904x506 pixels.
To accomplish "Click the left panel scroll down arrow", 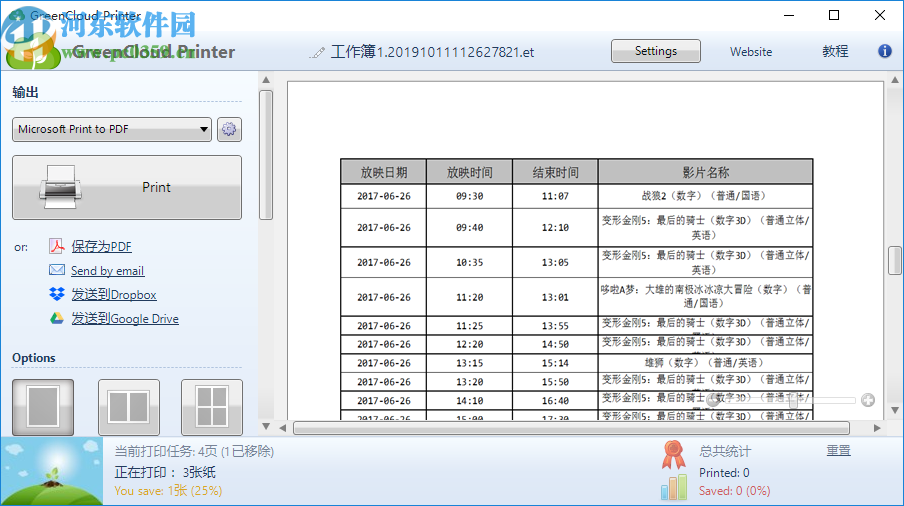I will click(266, 426).
